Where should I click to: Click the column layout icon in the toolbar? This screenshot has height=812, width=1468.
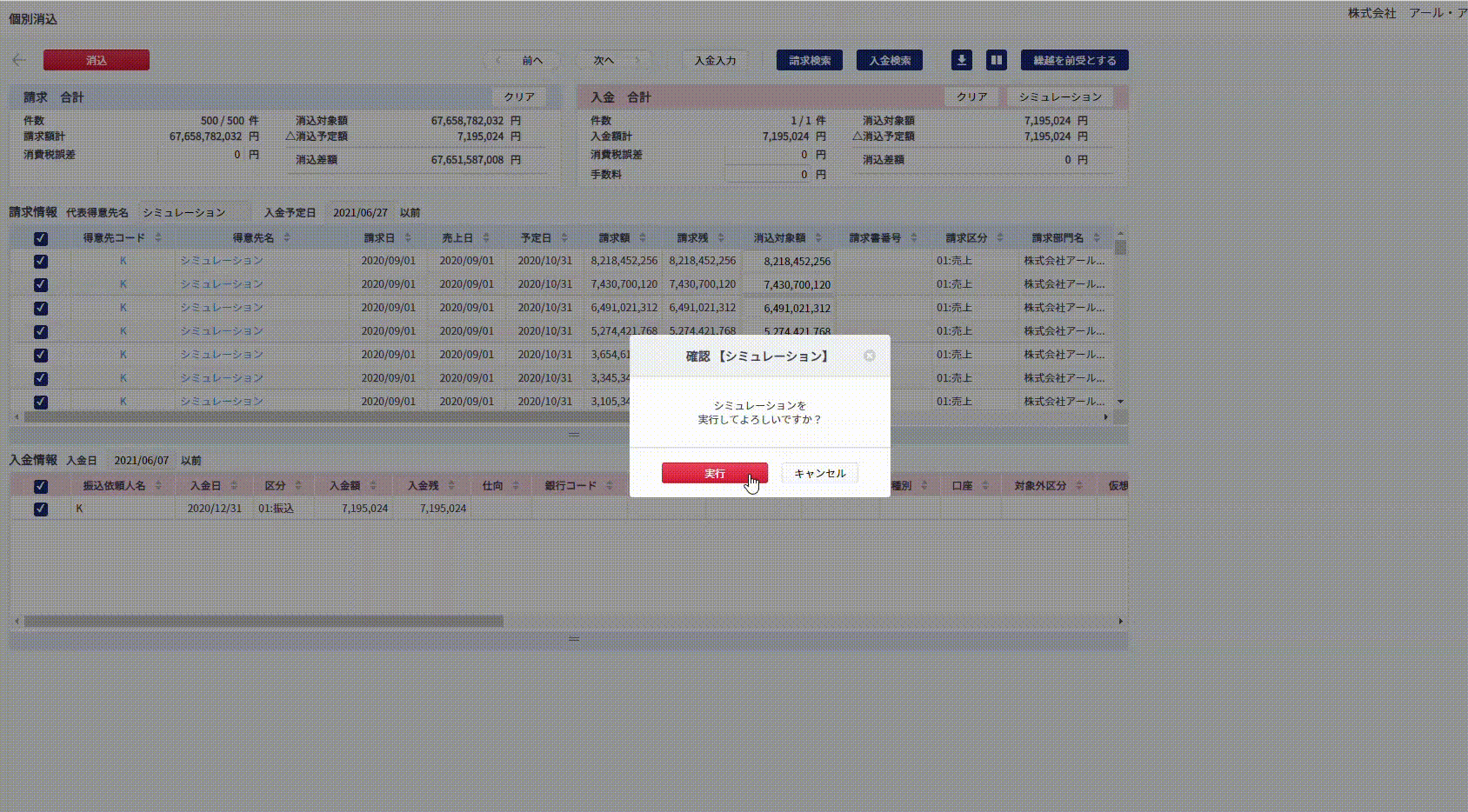[997, 60]
